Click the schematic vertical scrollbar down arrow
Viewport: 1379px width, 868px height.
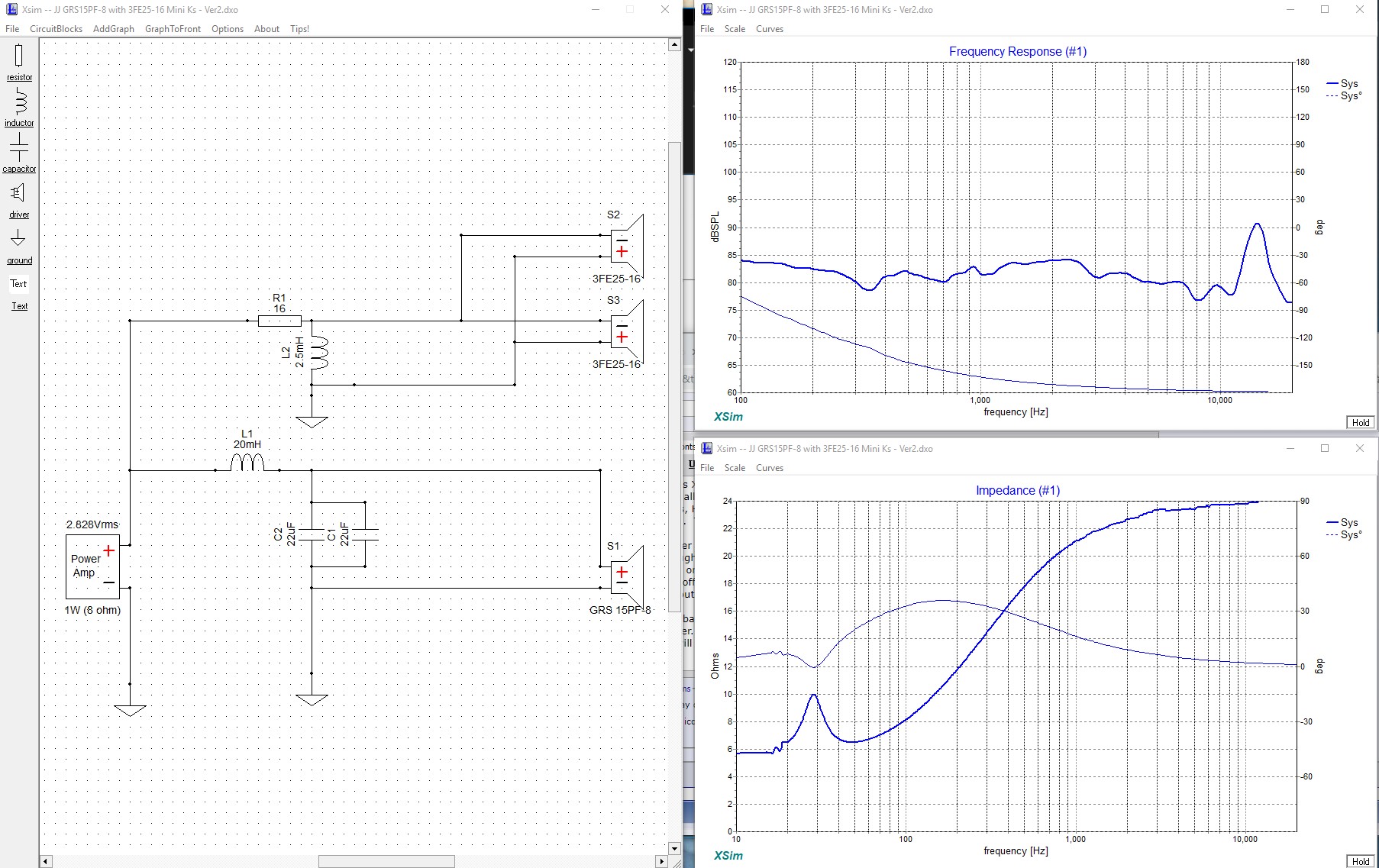[x=674, y=848]
